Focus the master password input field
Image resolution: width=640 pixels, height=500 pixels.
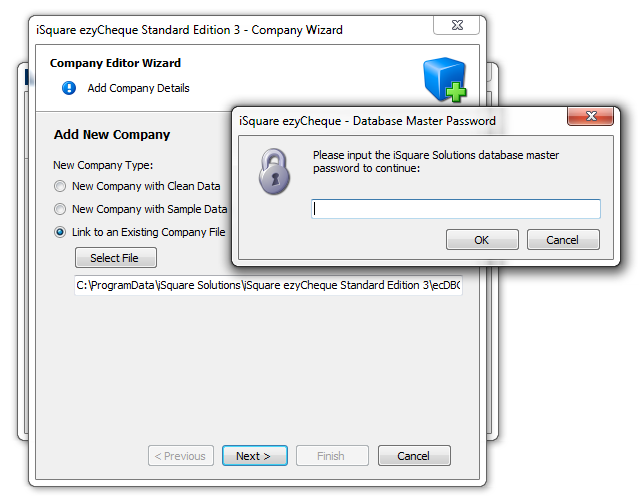pyautogui.click(x=456, y=209)
